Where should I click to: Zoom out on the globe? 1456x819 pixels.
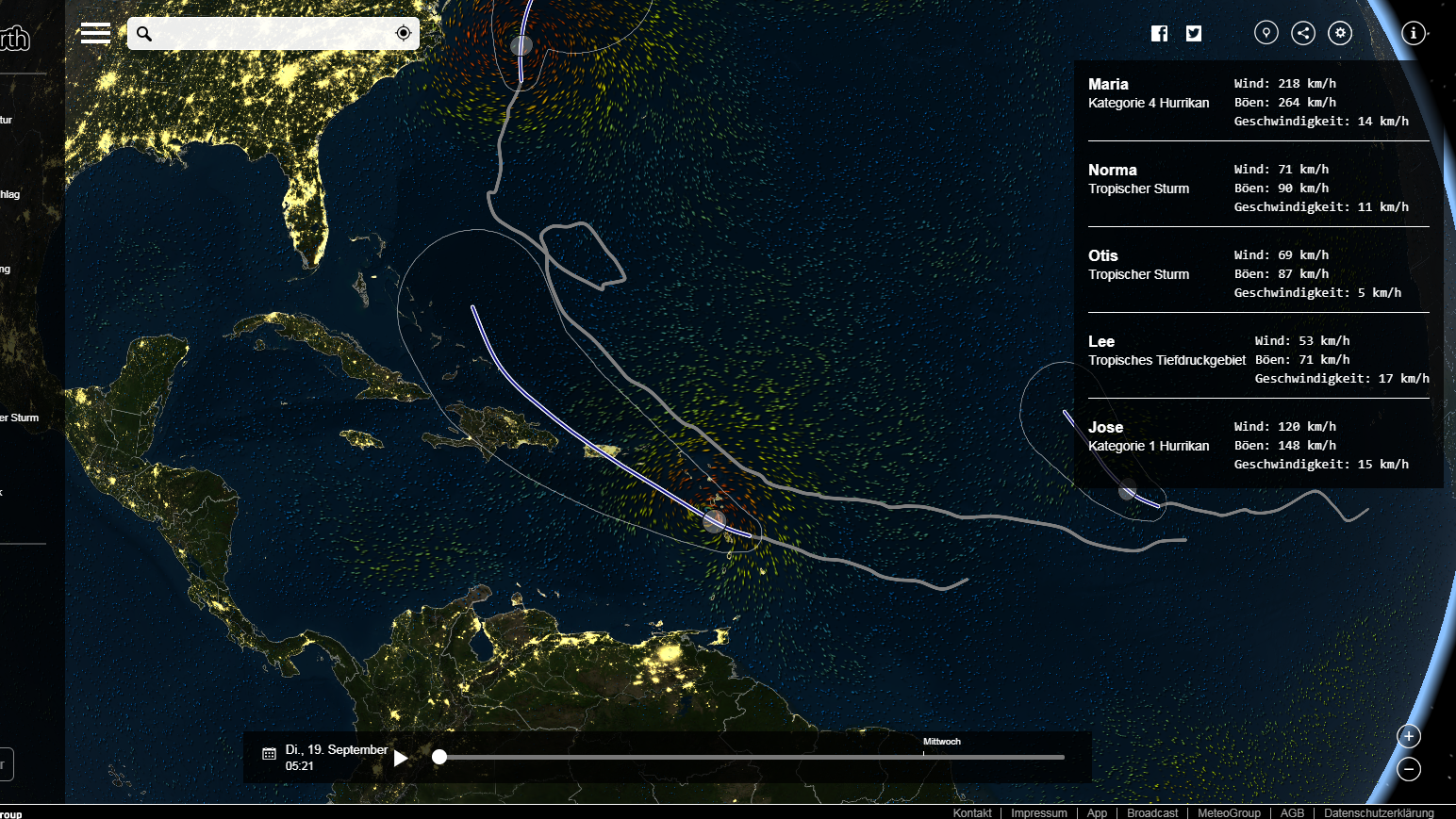click(x=1409, y=769)
